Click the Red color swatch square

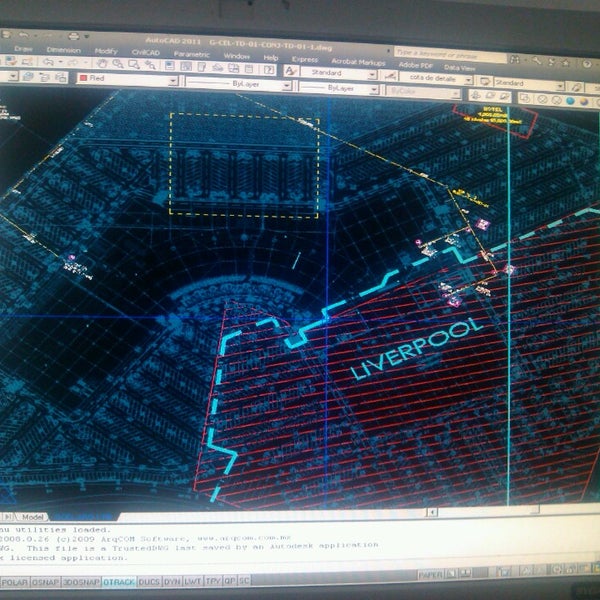coord(83,78)
